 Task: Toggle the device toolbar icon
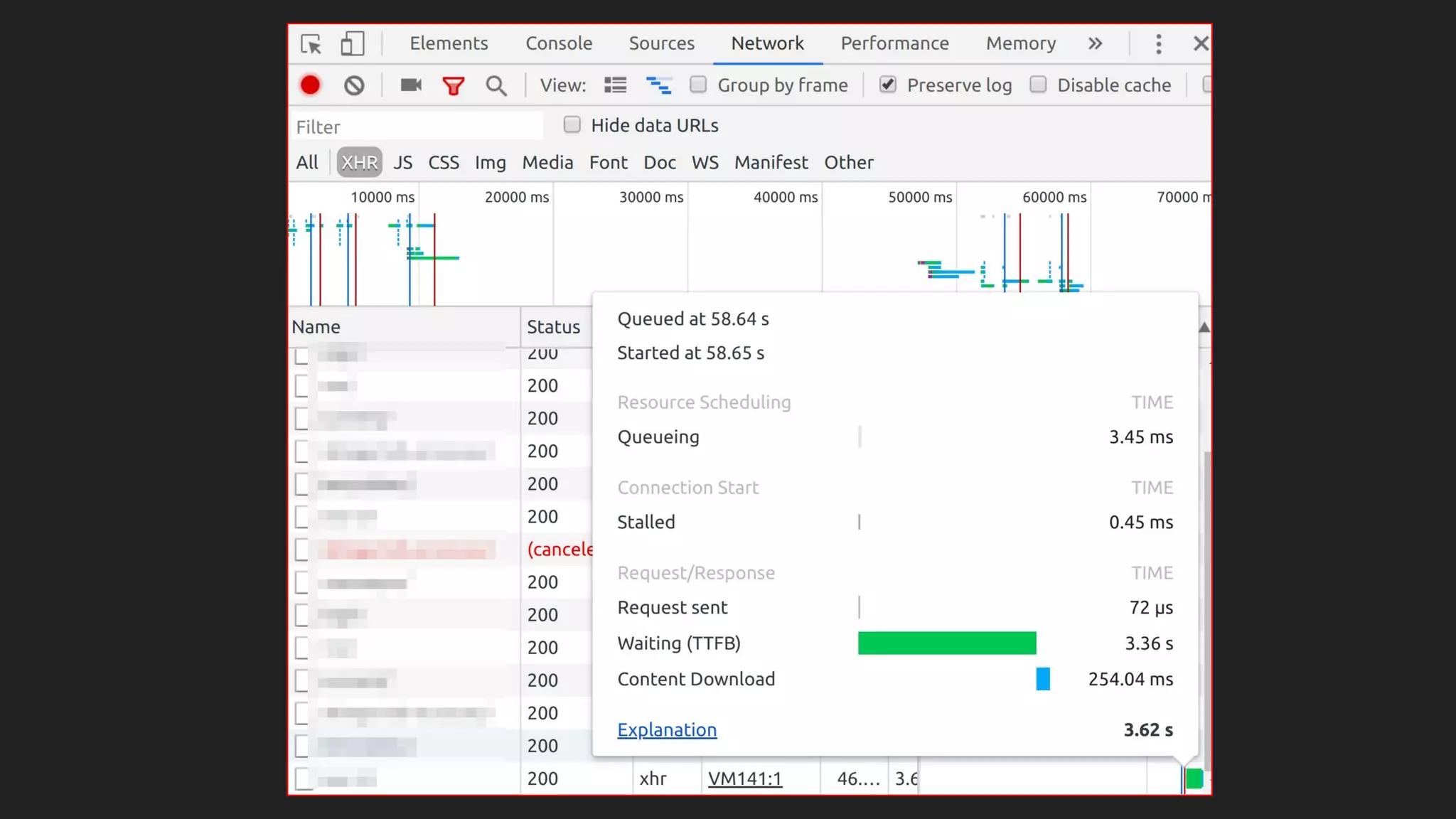pyautogui.click(x=352, y=44)
